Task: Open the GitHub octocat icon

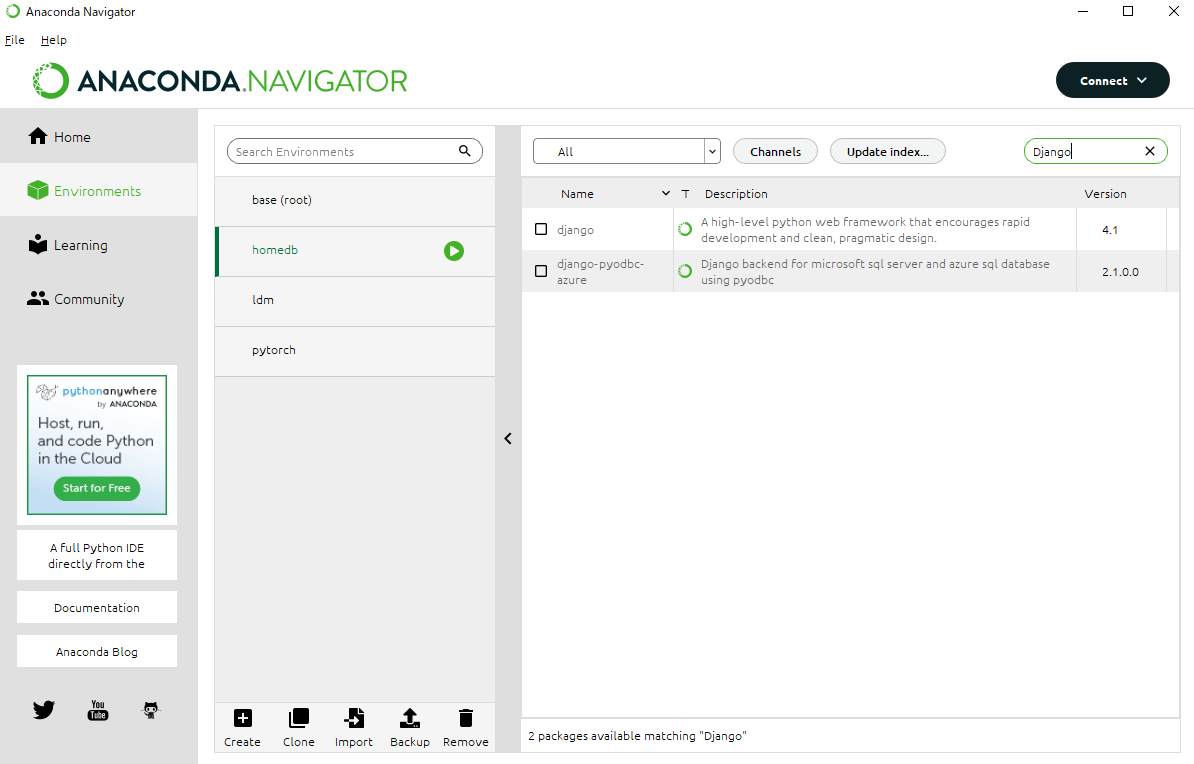Action: pyautogui.click(x=151, y=710)
